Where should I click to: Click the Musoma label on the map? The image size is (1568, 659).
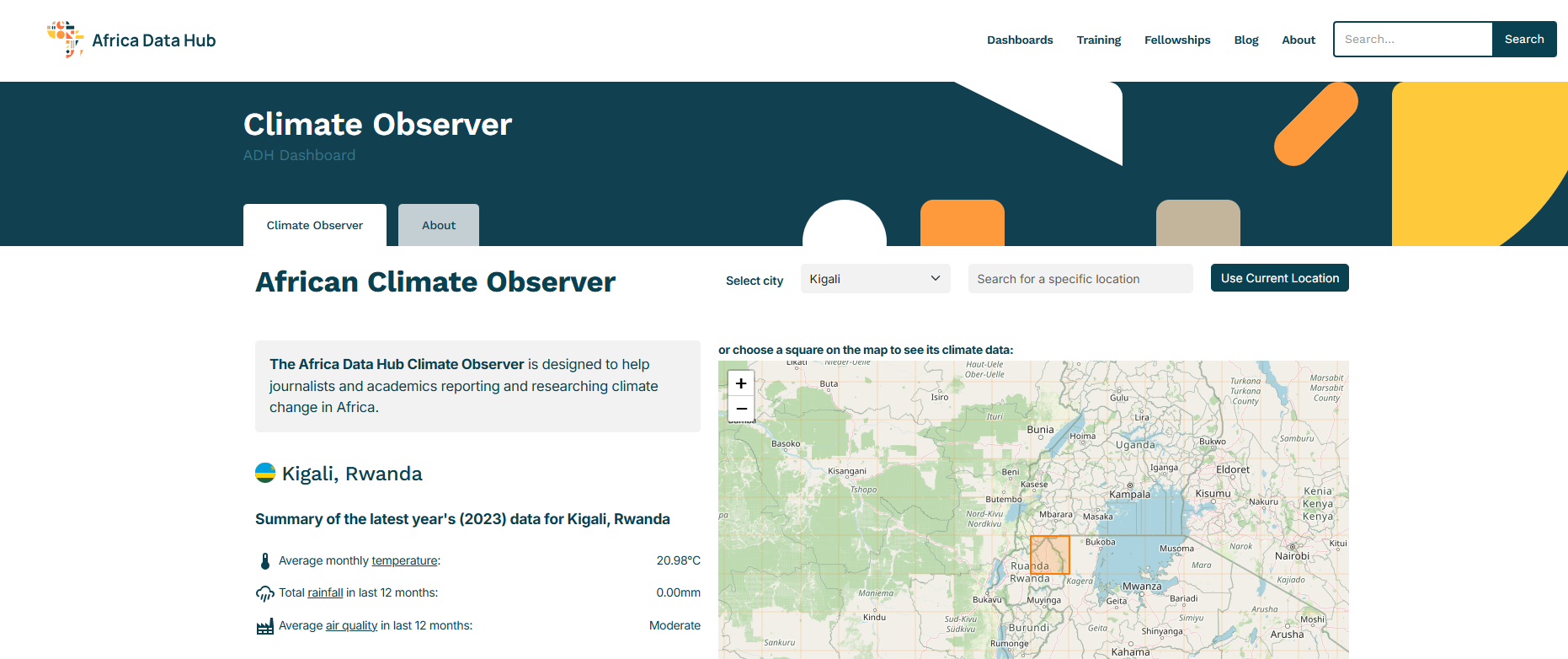click(x=1176, y=549)
